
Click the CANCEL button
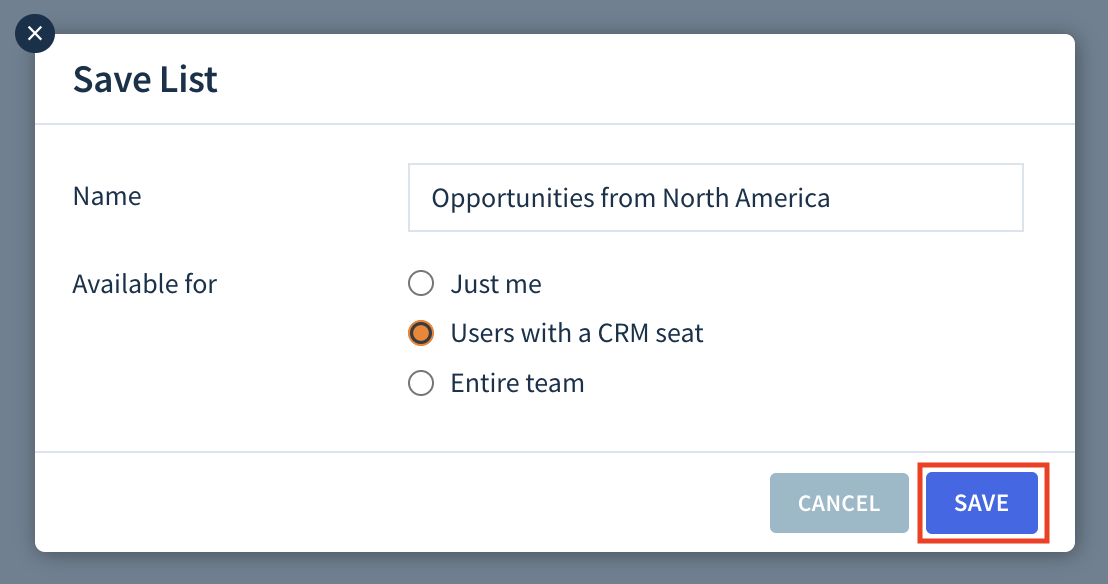click(839, 503)
